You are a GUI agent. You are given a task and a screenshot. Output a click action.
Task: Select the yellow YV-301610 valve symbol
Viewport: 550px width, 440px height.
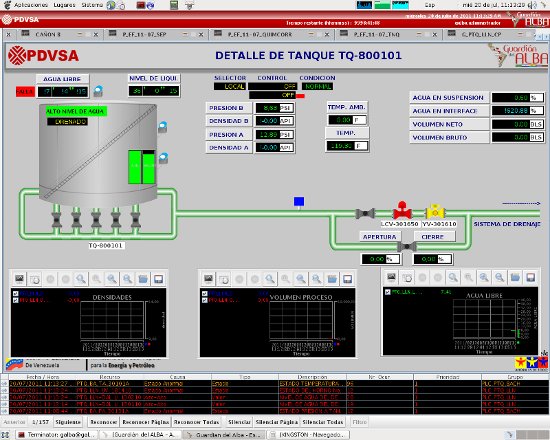(435, 211)
